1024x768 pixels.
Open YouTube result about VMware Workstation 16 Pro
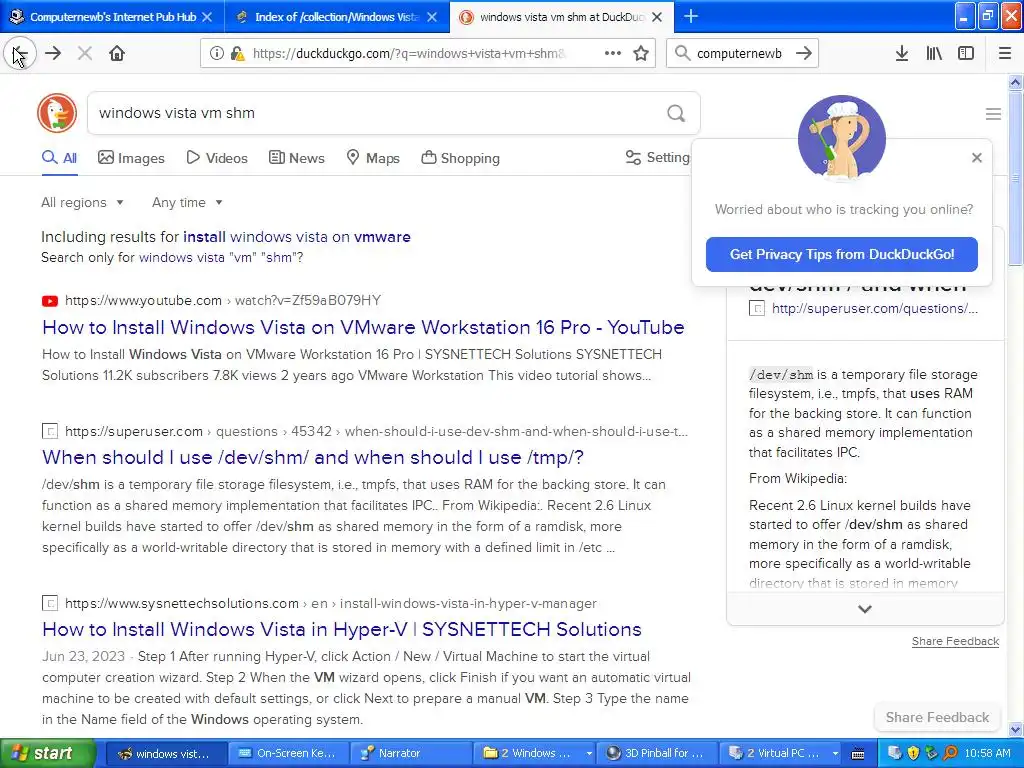363,327
